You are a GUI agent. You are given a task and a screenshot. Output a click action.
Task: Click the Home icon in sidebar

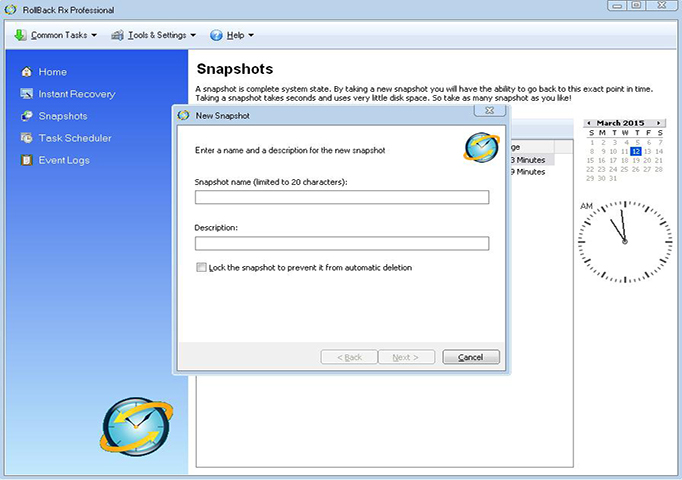[27, 72]
